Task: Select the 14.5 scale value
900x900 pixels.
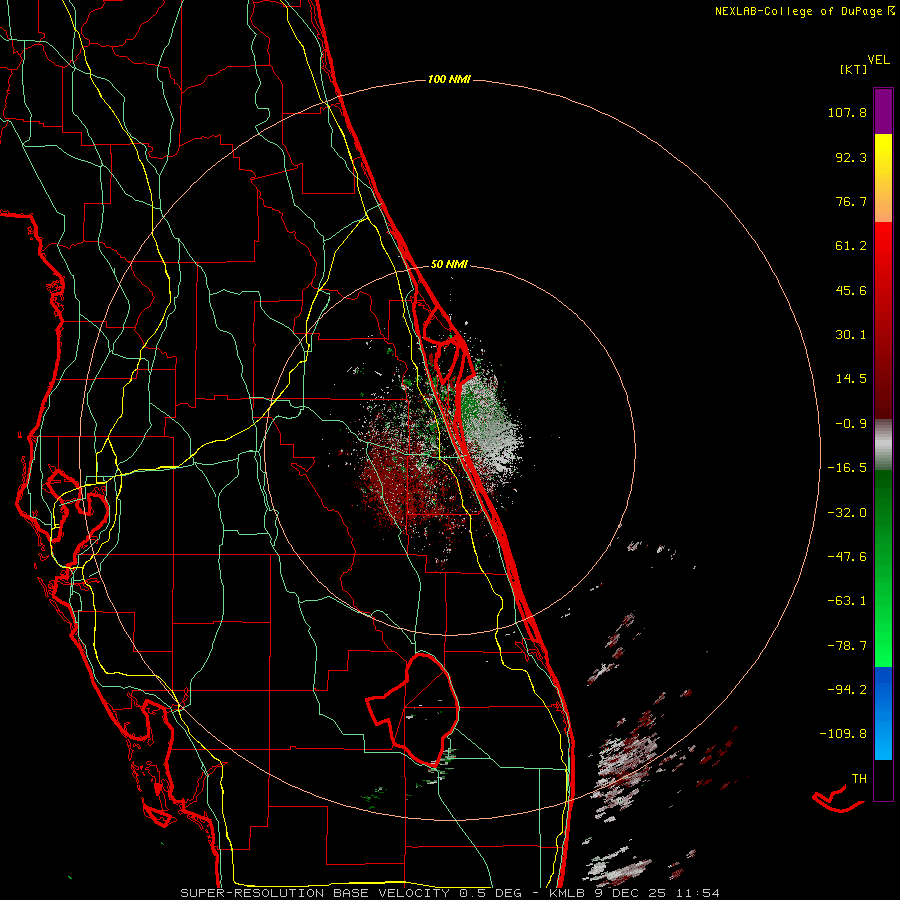Action: pos(851,379)
